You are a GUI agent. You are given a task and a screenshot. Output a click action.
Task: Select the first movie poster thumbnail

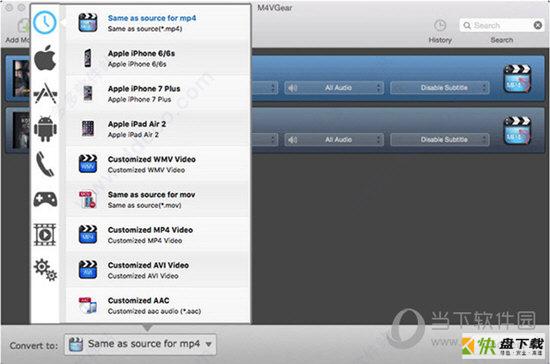[21, 79]
